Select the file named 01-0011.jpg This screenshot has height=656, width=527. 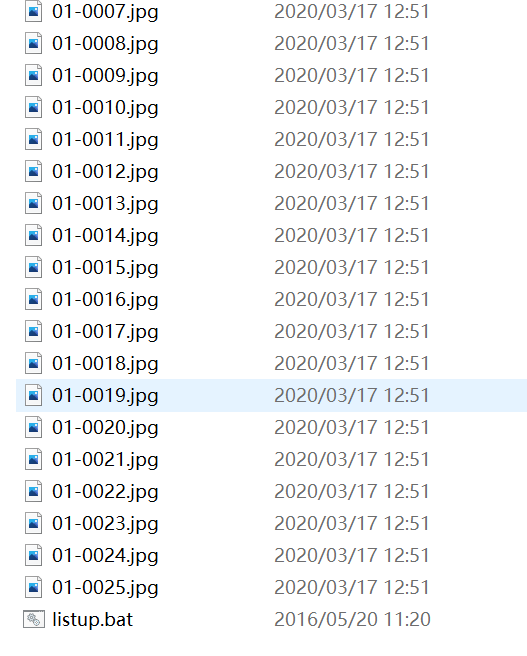tap(105, 140)
